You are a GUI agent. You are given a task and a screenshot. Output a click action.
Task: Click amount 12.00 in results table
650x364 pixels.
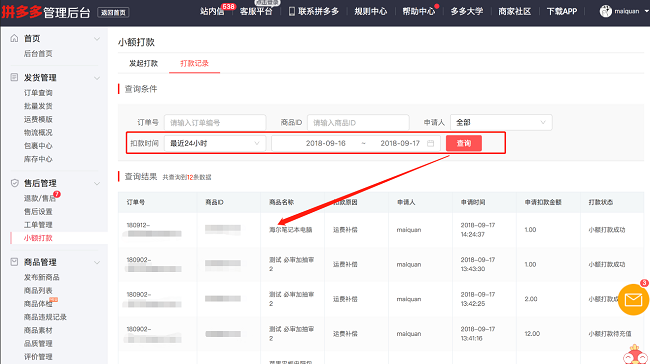[532, 334]
